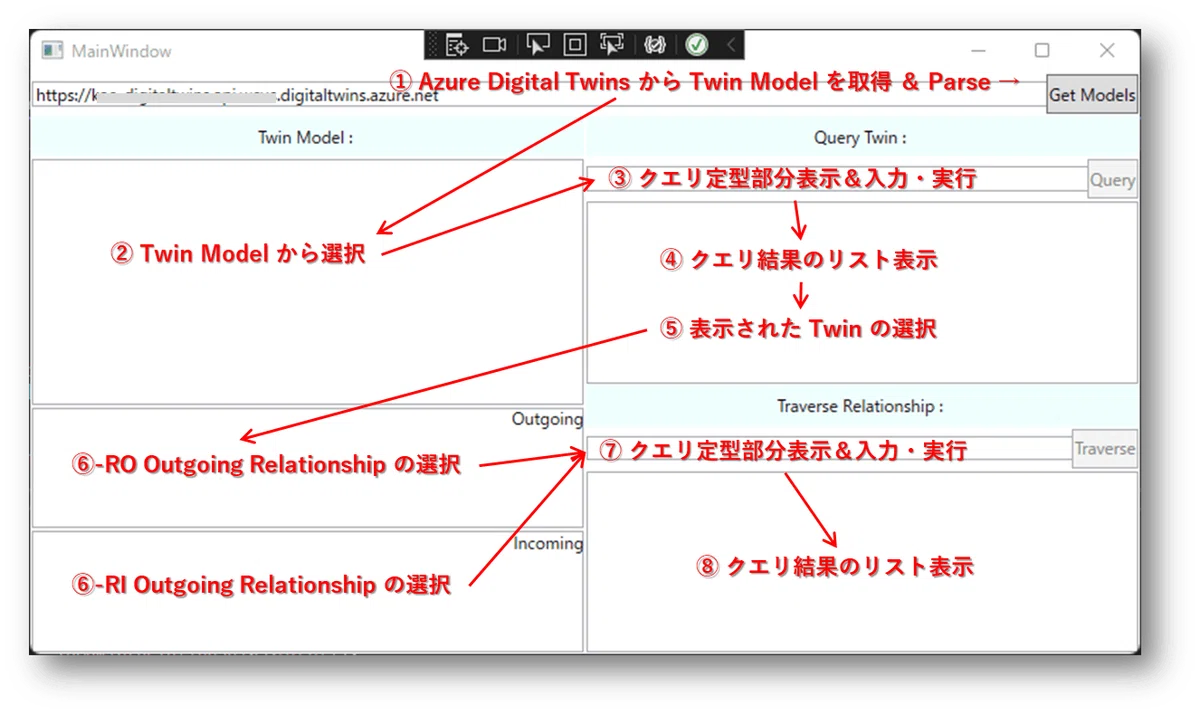The width and height of the screenshot is (1200, 714).
Task: Click the "Query Twin :" header label
Action: (861, 138)
